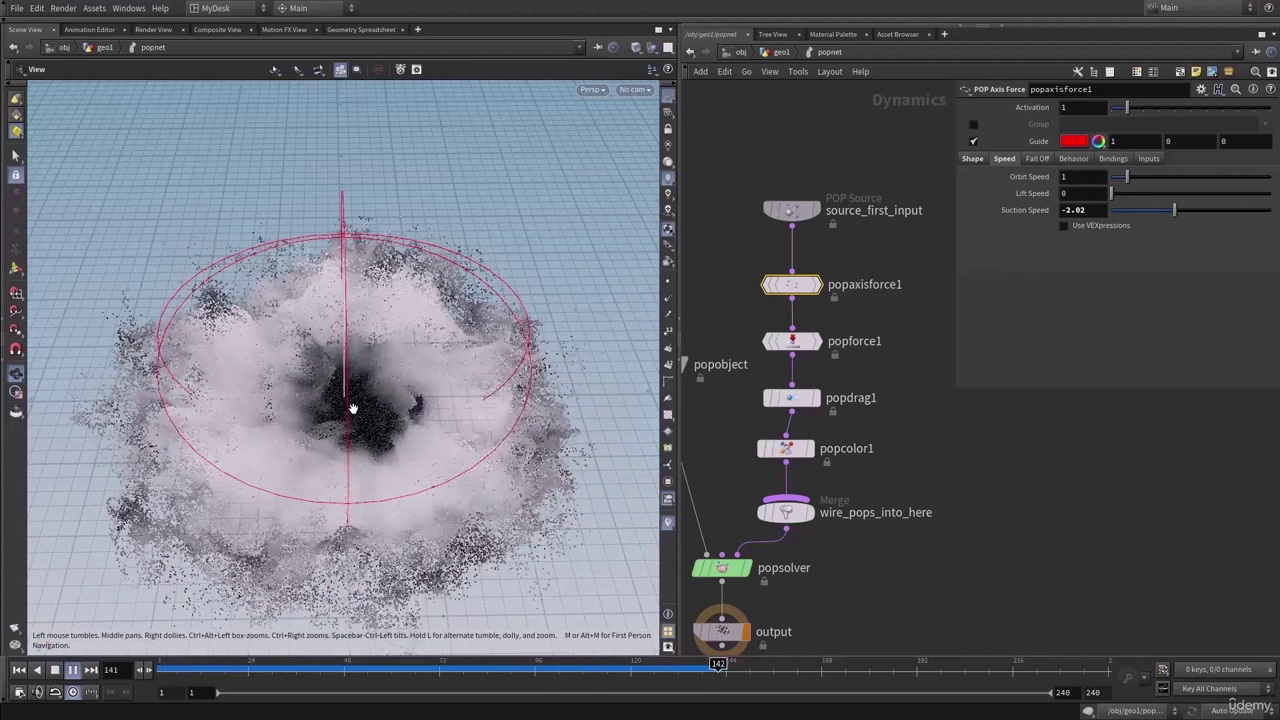This screenshot has height=720, width=1280.
Task: Select the green popsolver node
Action: click(x=722, y=568)
